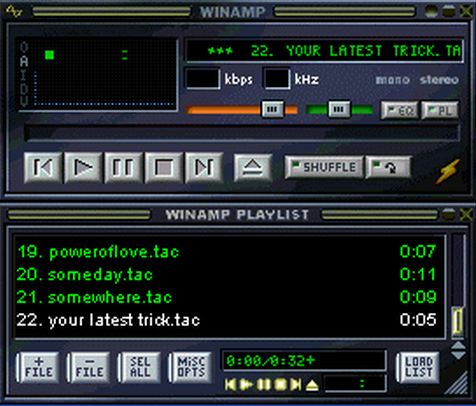
Task: Click the I file info letter in clutterbar
Action: click(x=24, y=75)
